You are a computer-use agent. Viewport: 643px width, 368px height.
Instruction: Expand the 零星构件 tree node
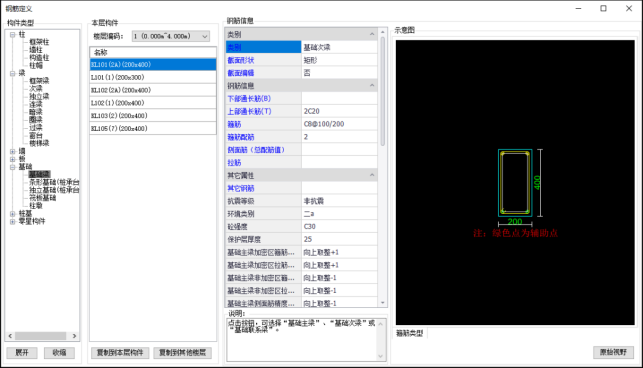coord(12,222)
